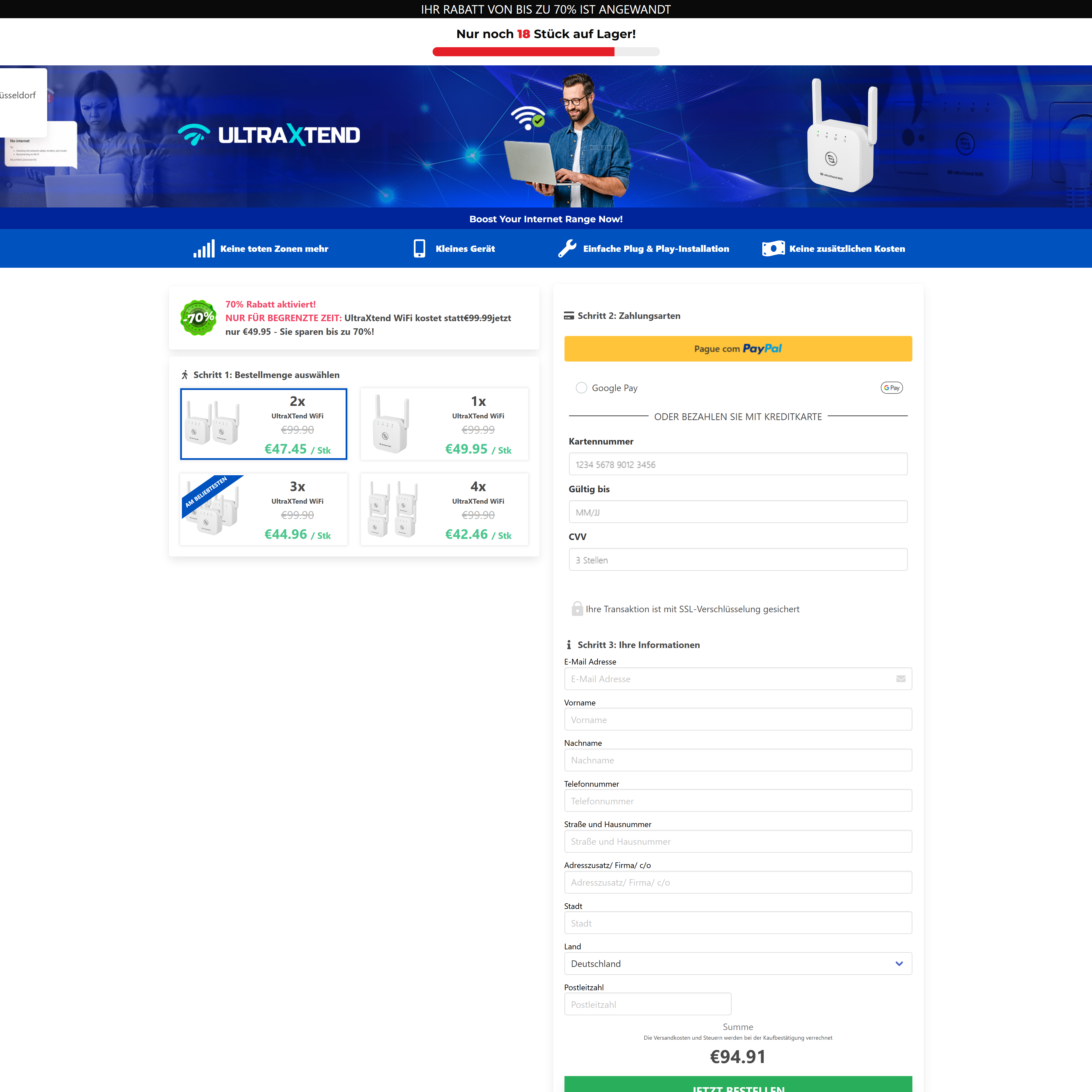Click the money bill icon in the feature bar

(x=773, y=249)
